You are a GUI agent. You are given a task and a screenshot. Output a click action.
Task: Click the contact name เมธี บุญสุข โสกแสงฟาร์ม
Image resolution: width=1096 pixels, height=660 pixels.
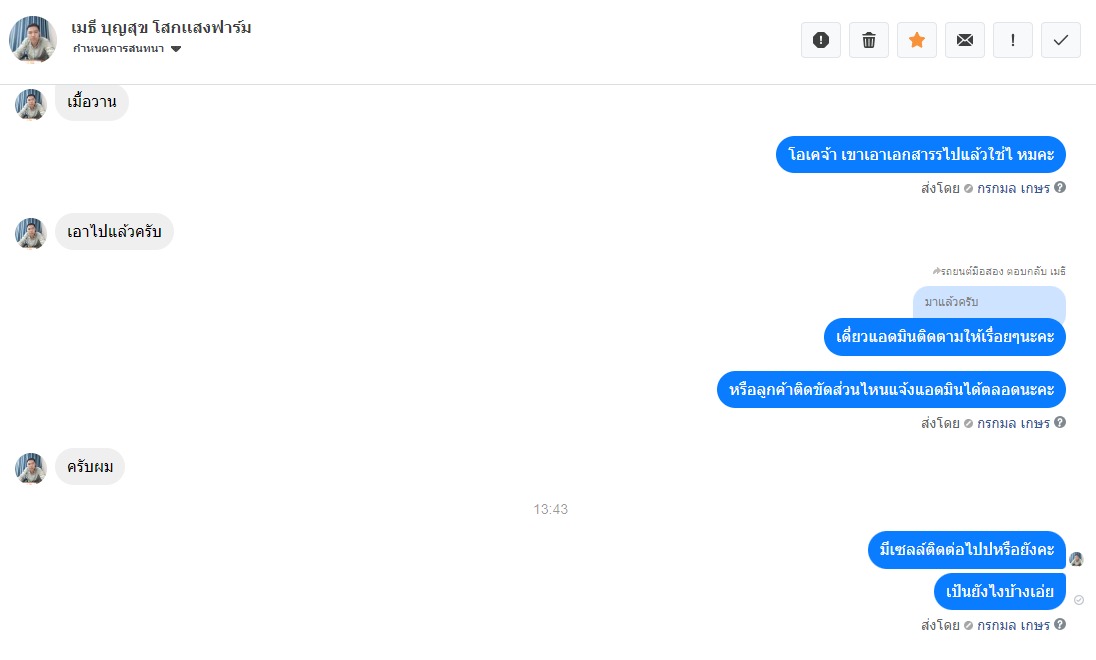click(x=161, y=28)
